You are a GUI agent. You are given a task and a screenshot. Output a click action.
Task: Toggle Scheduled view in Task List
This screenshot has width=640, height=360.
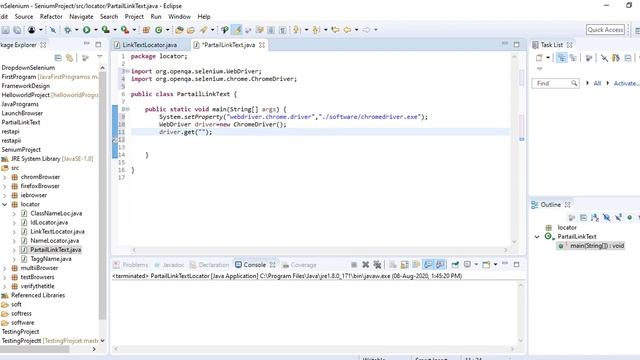(573, 58)
